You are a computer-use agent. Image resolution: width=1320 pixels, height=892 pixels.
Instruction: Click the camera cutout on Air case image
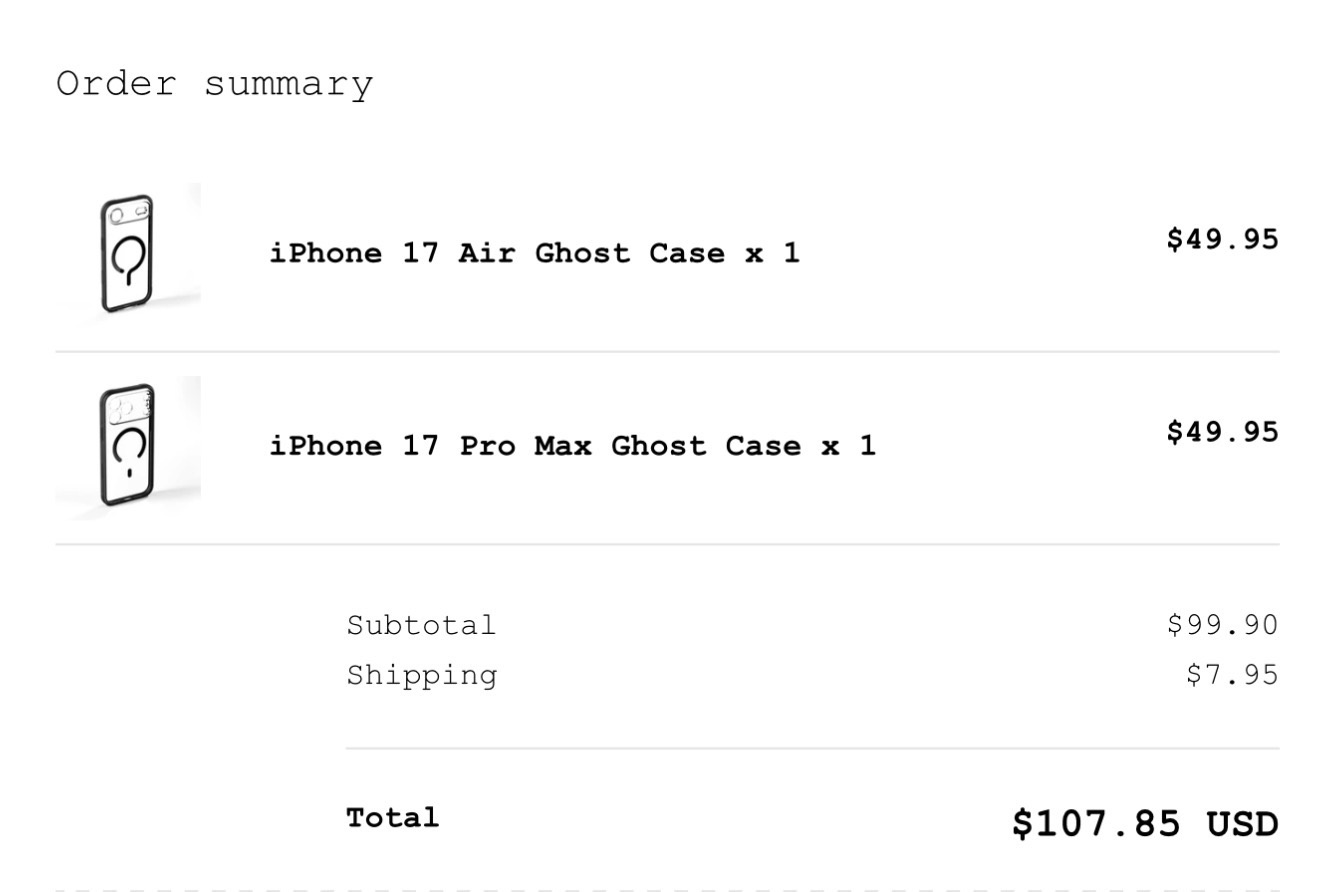tap(129, 213)
